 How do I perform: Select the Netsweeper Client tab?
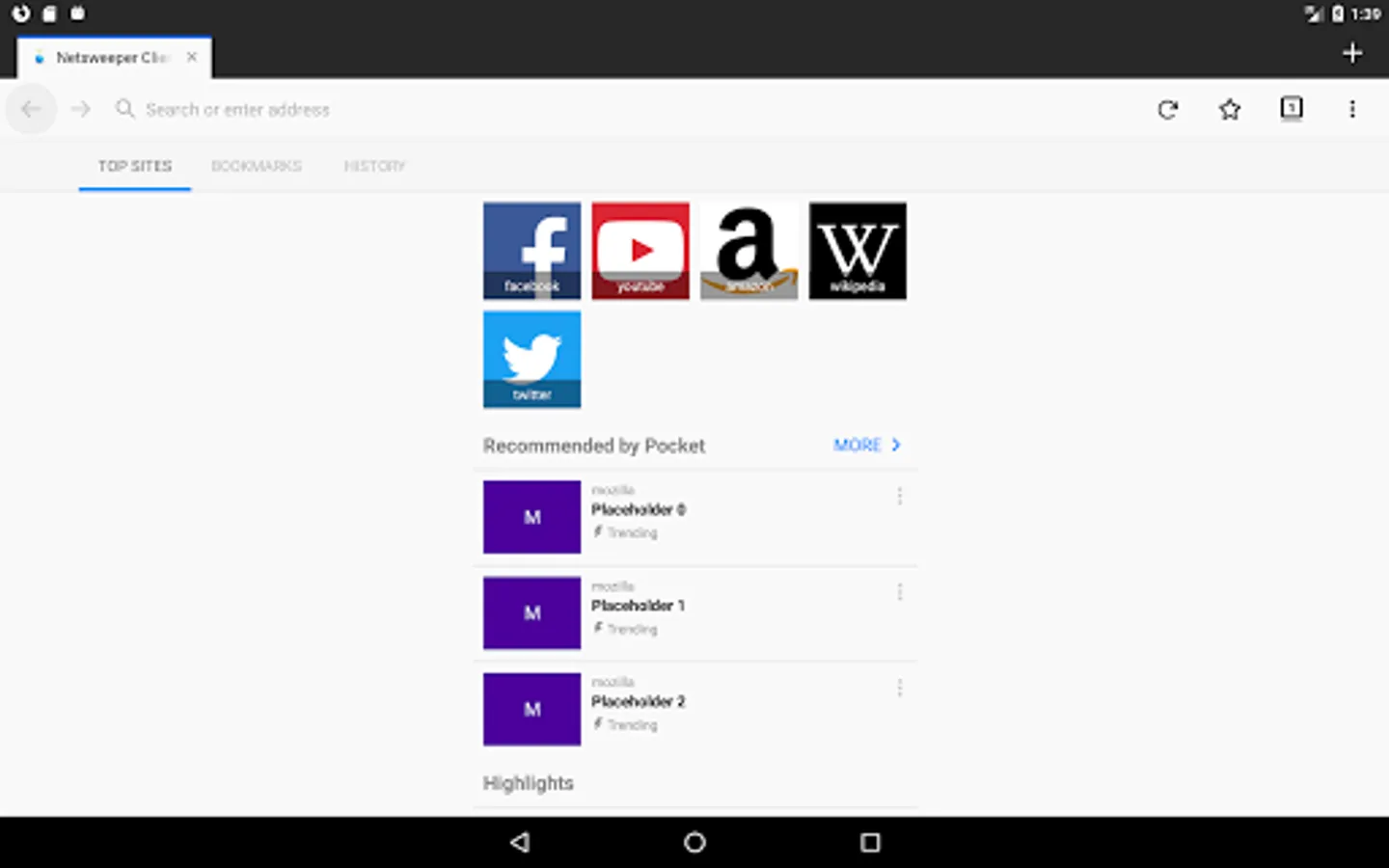114,57
